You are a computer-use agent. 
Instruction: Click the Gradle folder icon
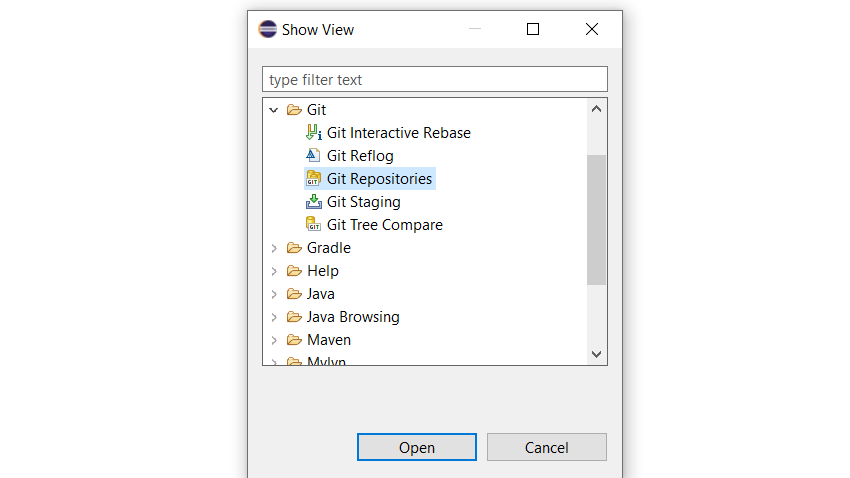pyautogui.click(x=294, y=248)
